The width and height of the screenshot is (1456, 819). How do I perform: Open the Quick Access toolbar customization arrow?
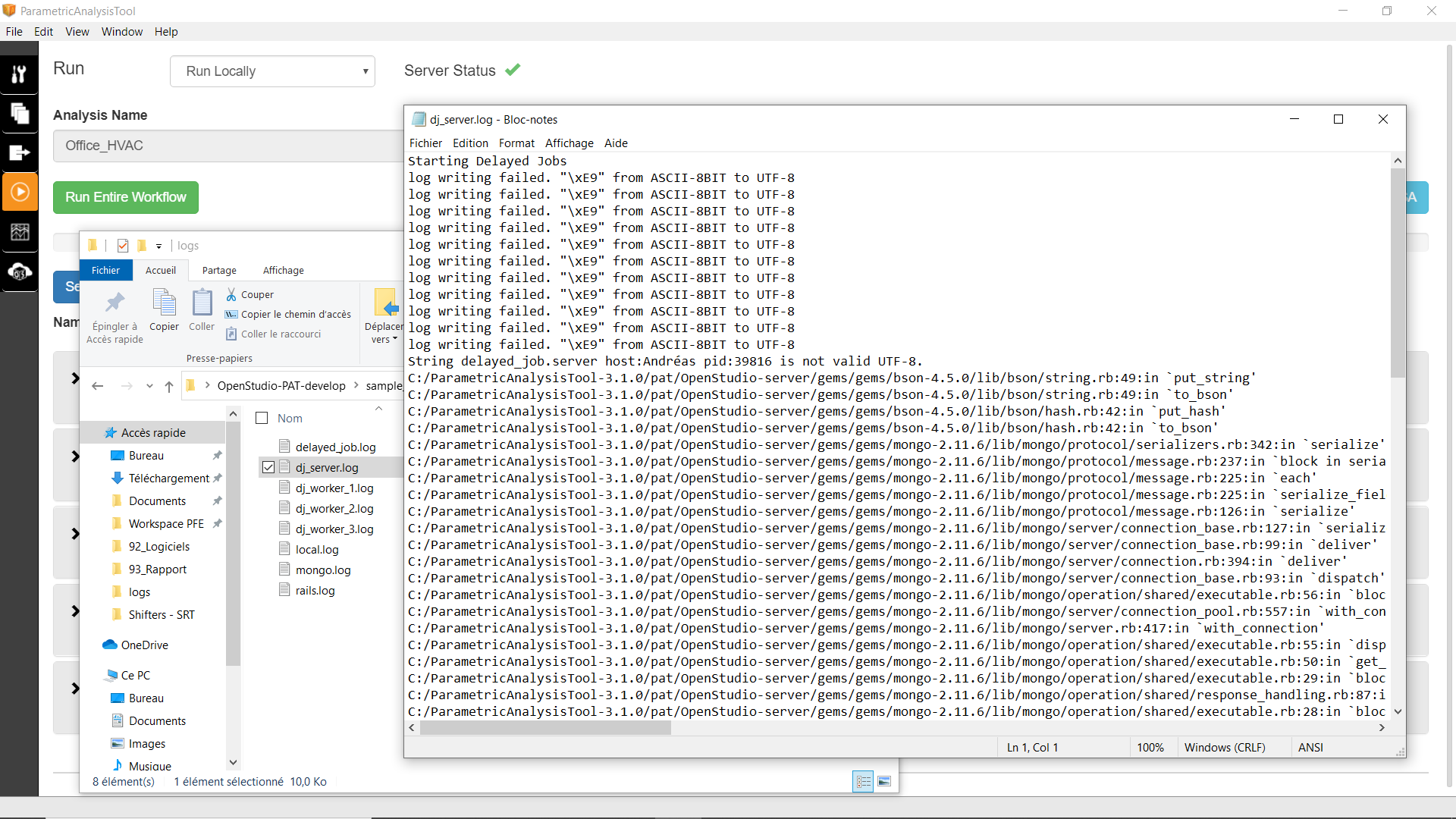(x=159, y=245)
